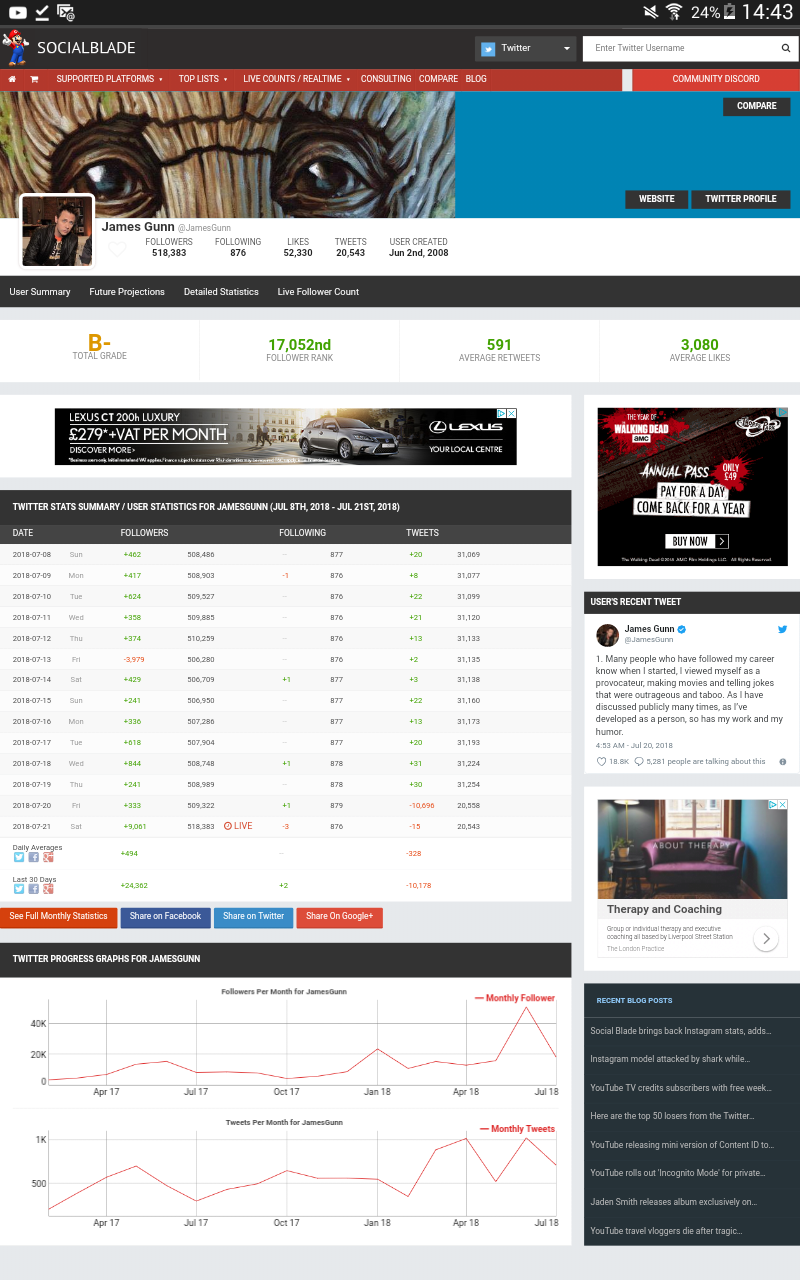Expand Live Counts / Realtime menu

[x=297, y=79]
